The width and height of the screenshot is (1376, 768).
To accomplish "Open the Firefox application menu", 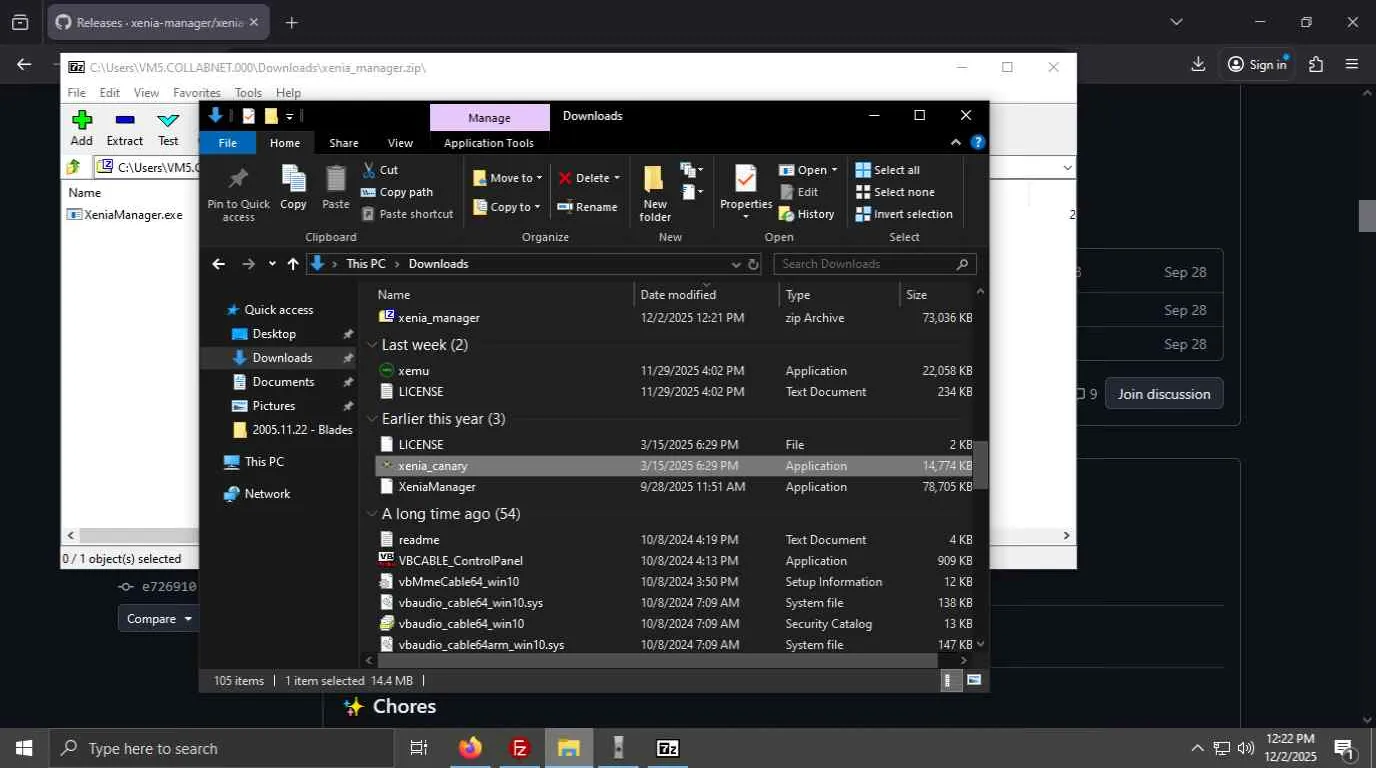I will tap(1352, 64).
